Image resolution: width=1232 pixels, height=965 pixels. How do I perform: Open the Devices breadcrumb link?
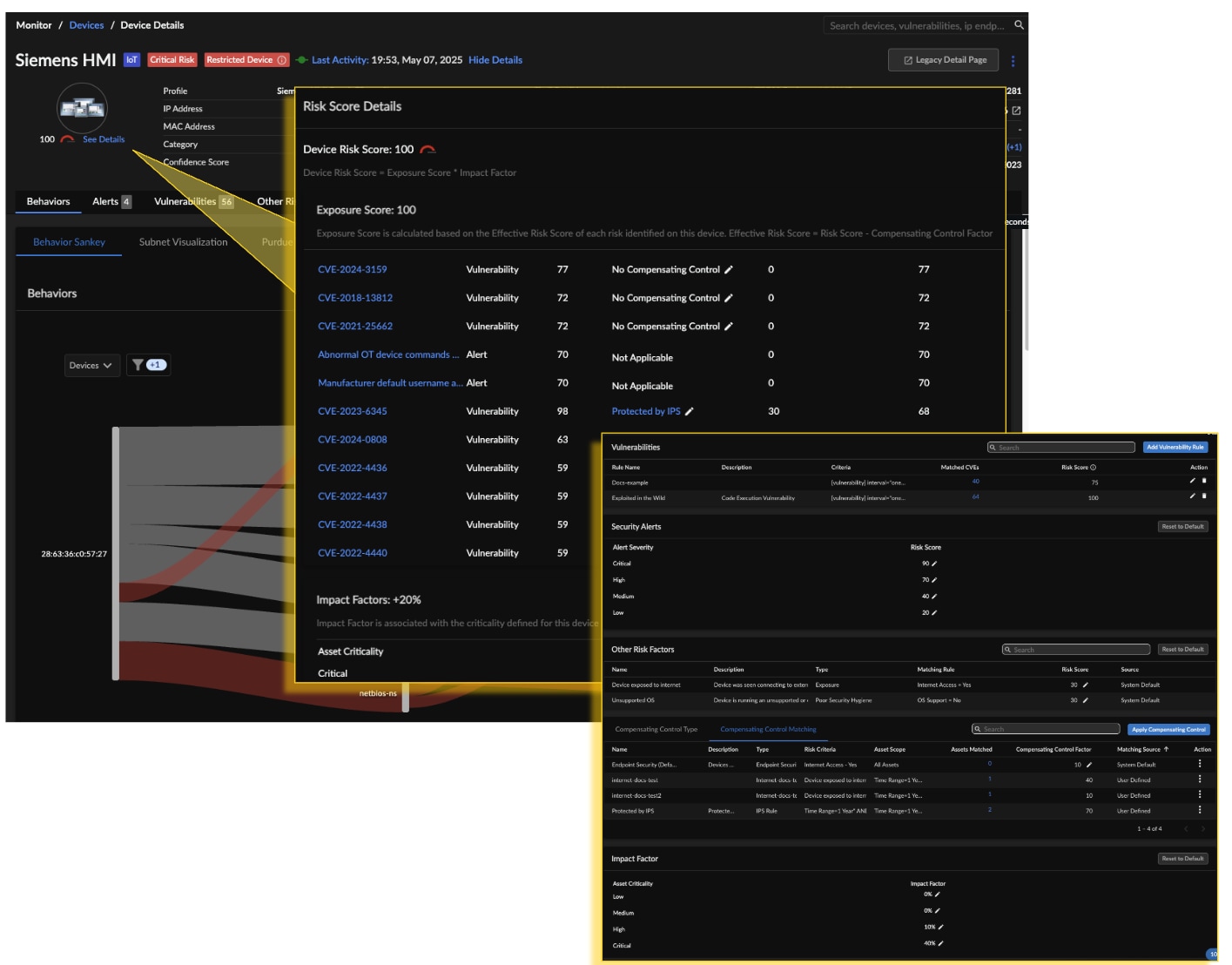tap(86, 25)
